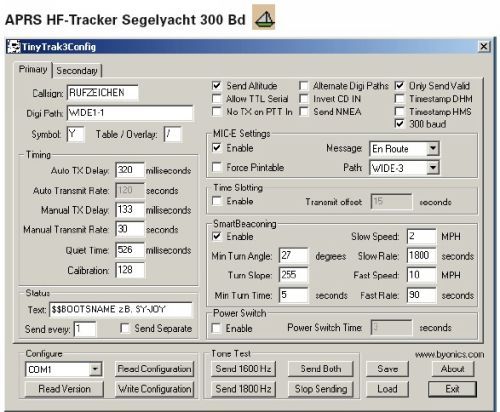Check Force Printable option

pos(217,167)
